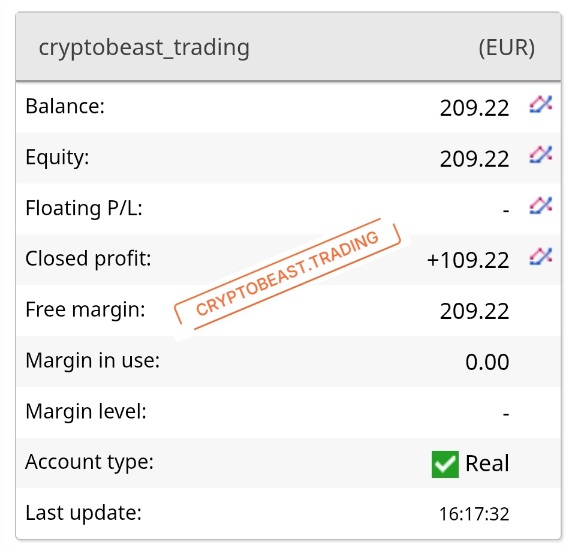Select the Balance row label
Image resolution: width=572 pixels, height=548 pixels.
click(x=65, y=106)
